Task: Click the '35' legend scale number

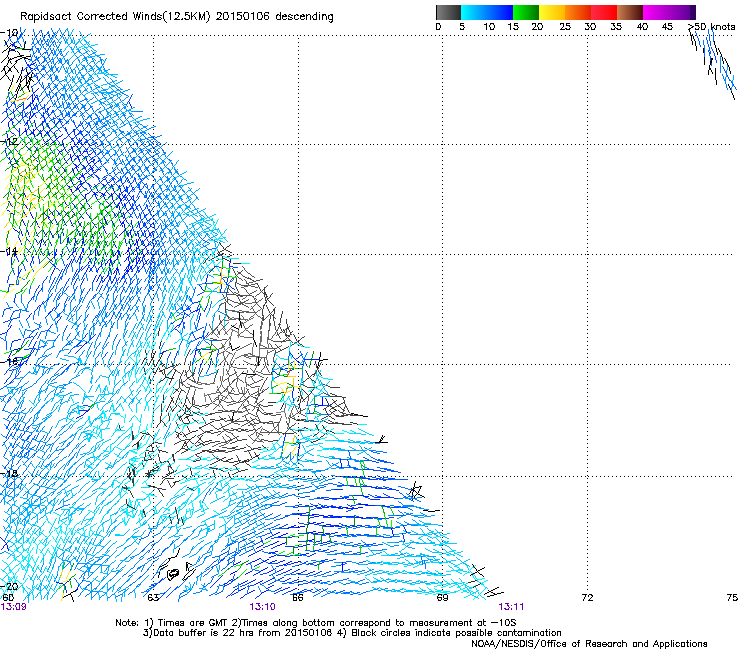Action: (x=616, y=27)
